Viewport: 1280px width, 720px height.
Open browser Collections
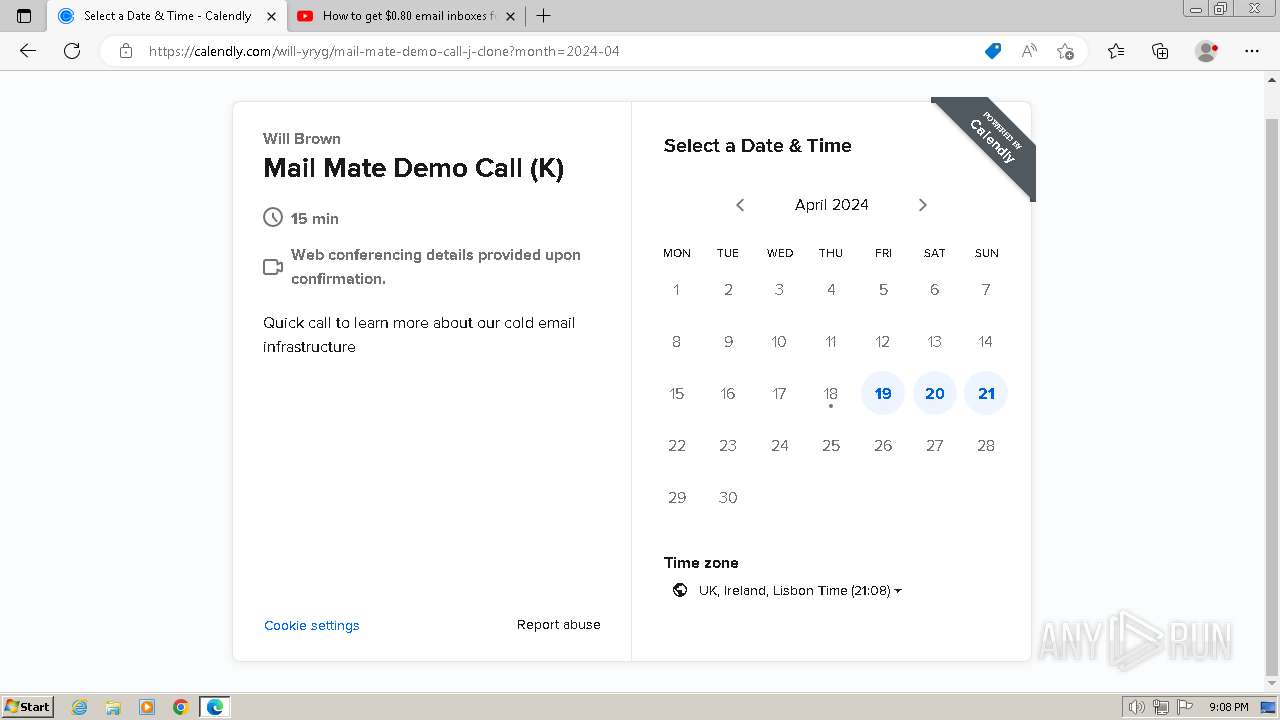coord(1160,51)
